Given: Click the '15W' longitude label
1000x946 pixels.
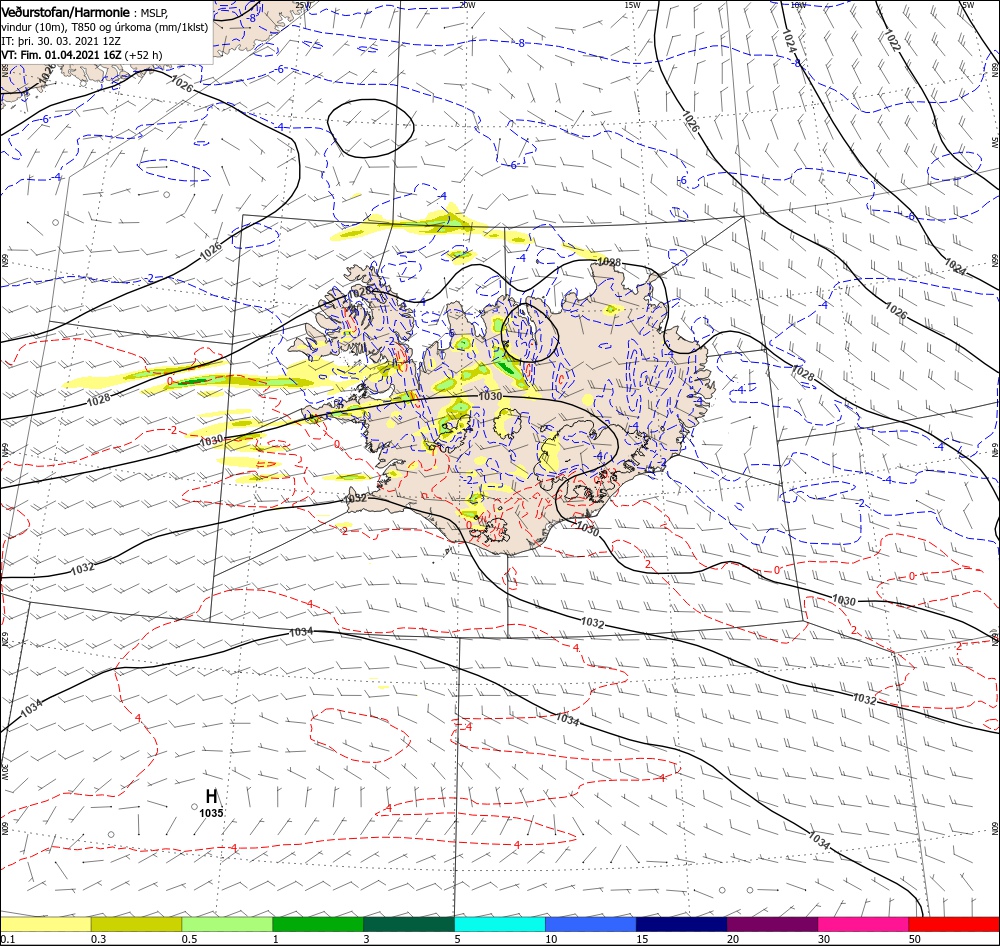Looking at the screenshot, I should pos(632,5).
